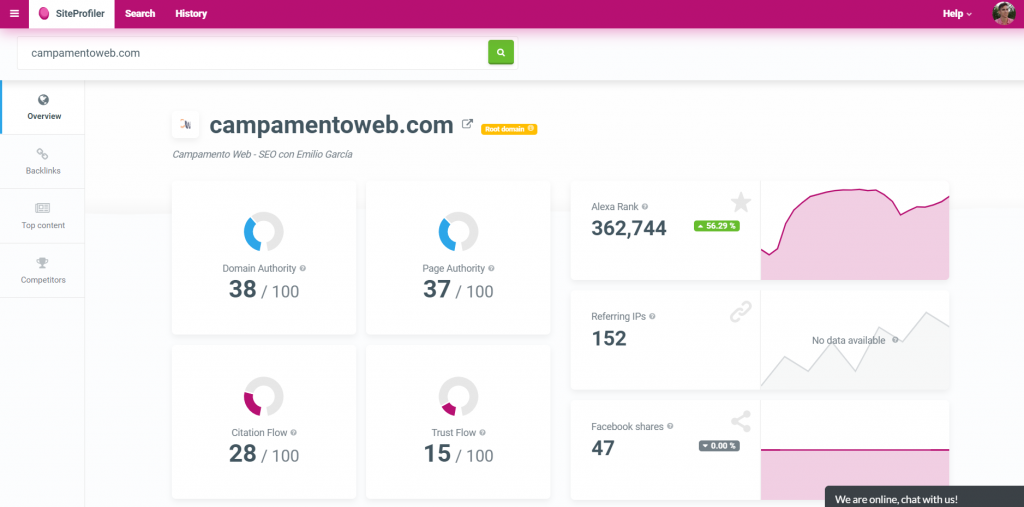Viewport: 1024px width, 507px height.
Task: Click Referring IPs help icon
Action: (652, 316)
